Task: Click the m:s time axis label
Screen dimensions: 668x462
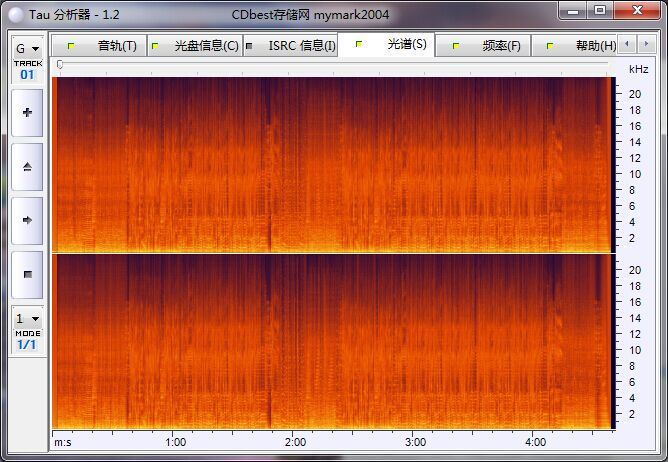Action: (x=63, y=443)
